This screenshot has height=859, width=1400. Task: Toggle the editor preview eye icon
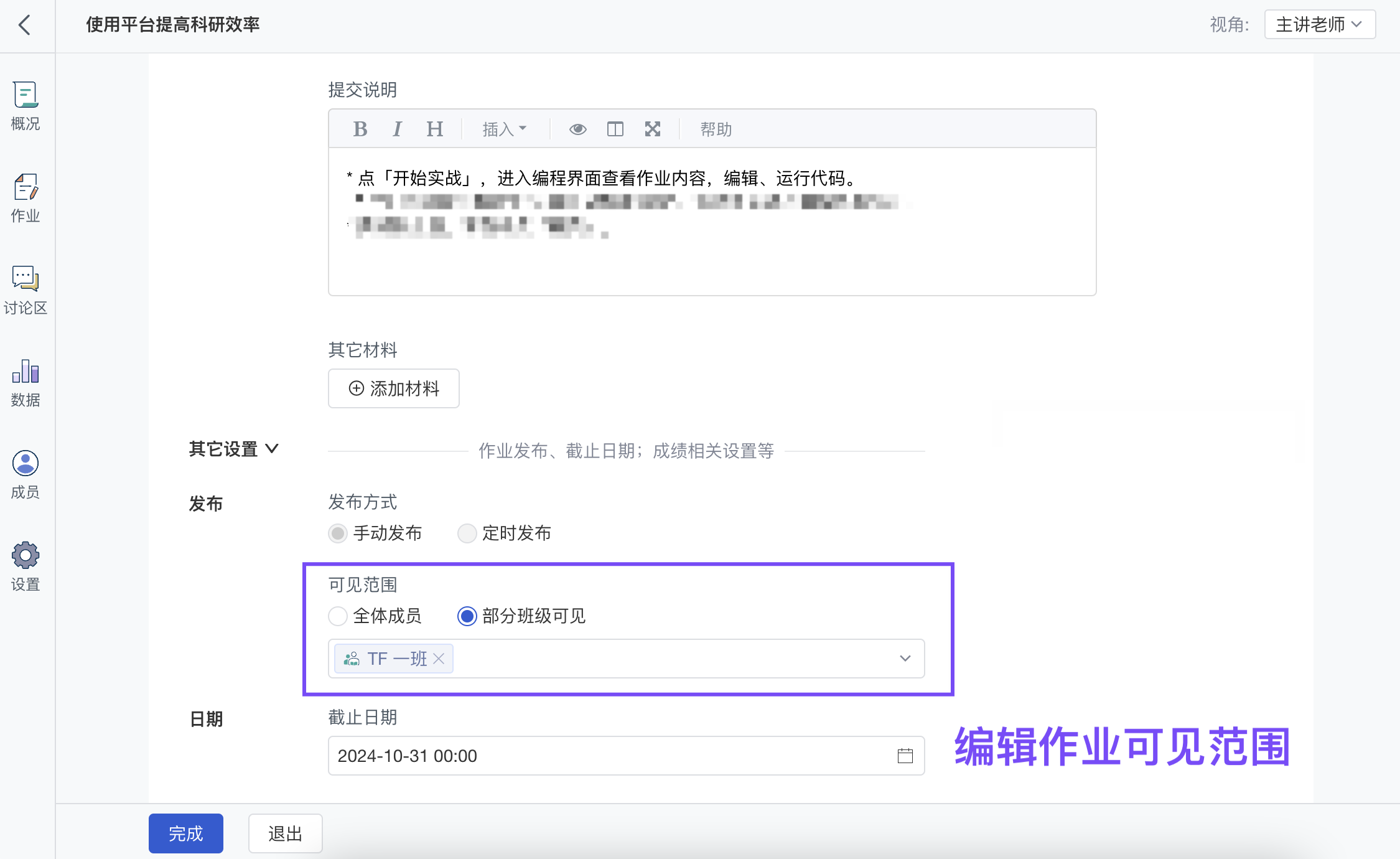click(577, 129)
